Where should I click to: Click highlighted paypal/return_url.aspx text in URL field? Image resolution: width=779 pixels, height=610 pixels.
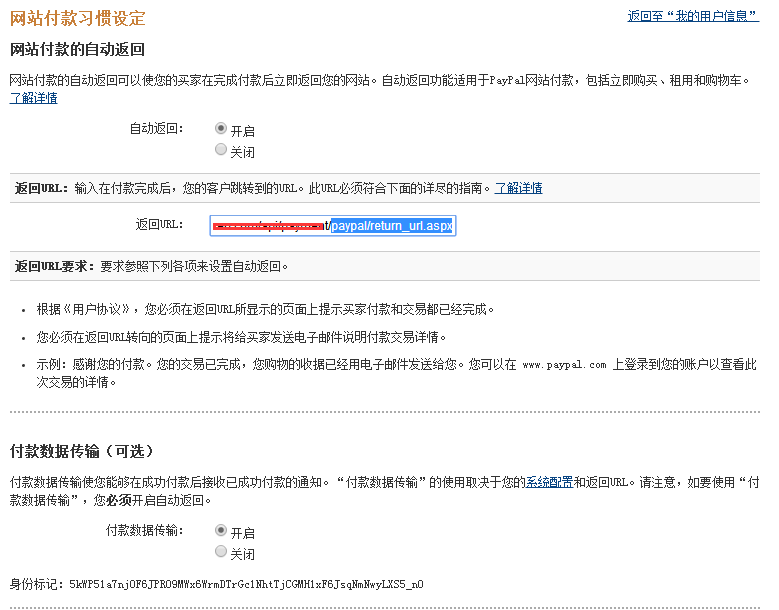[393, 226]
